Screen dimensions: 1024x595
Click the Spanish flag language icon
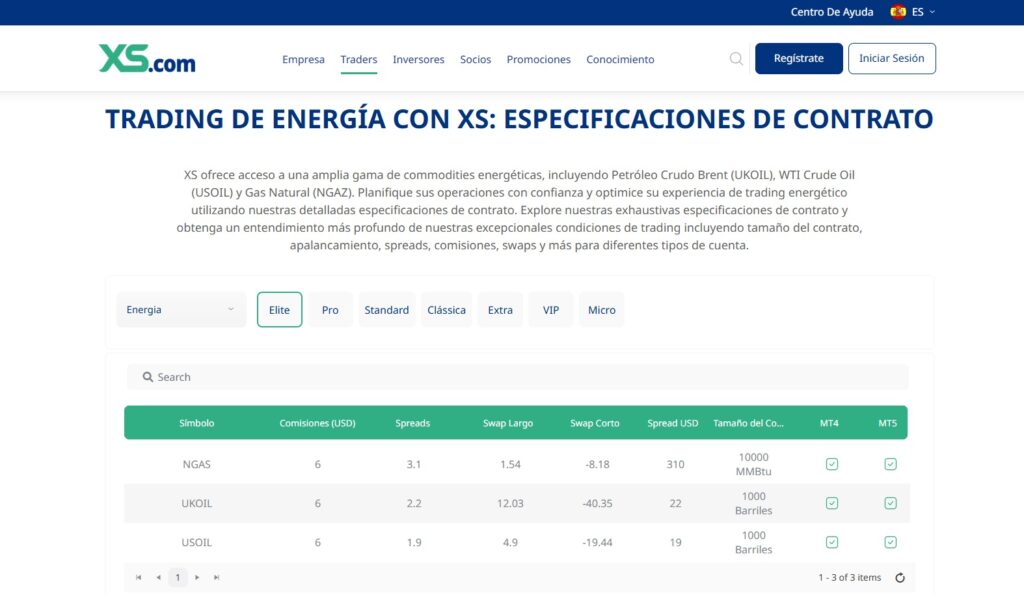(x=898, y=12)
